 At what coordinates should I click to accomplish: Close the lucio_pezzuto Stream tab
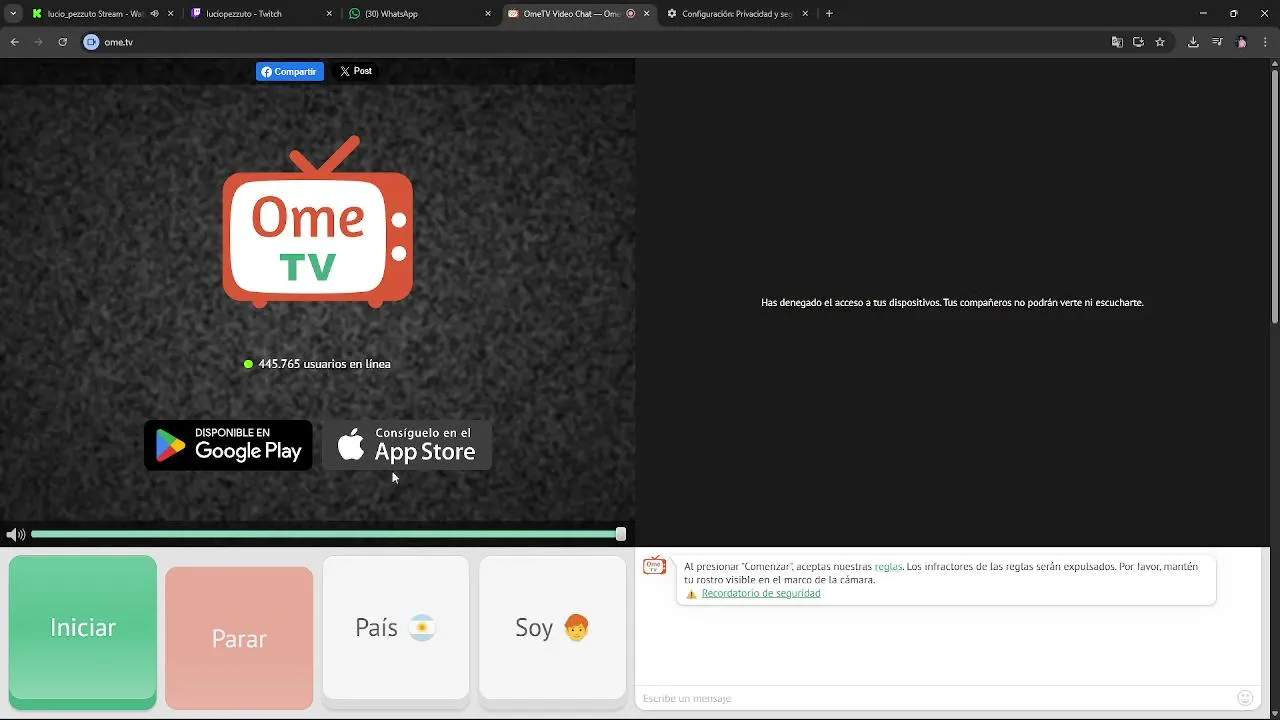171,14
